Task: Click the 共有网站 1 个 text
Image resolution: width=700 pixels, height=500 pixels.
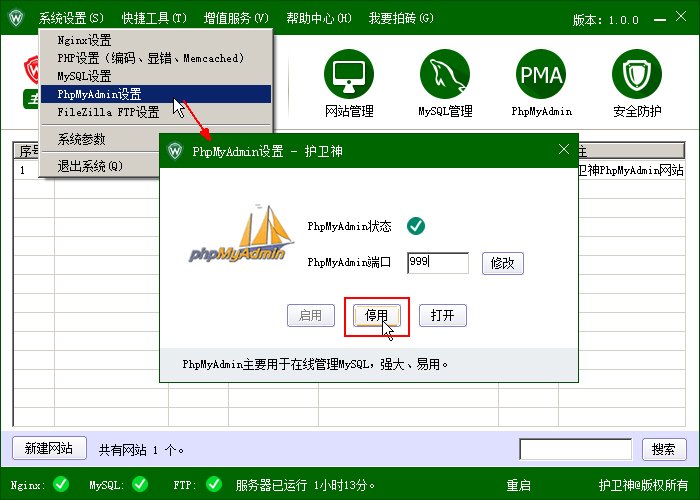Action: [141, 450]
